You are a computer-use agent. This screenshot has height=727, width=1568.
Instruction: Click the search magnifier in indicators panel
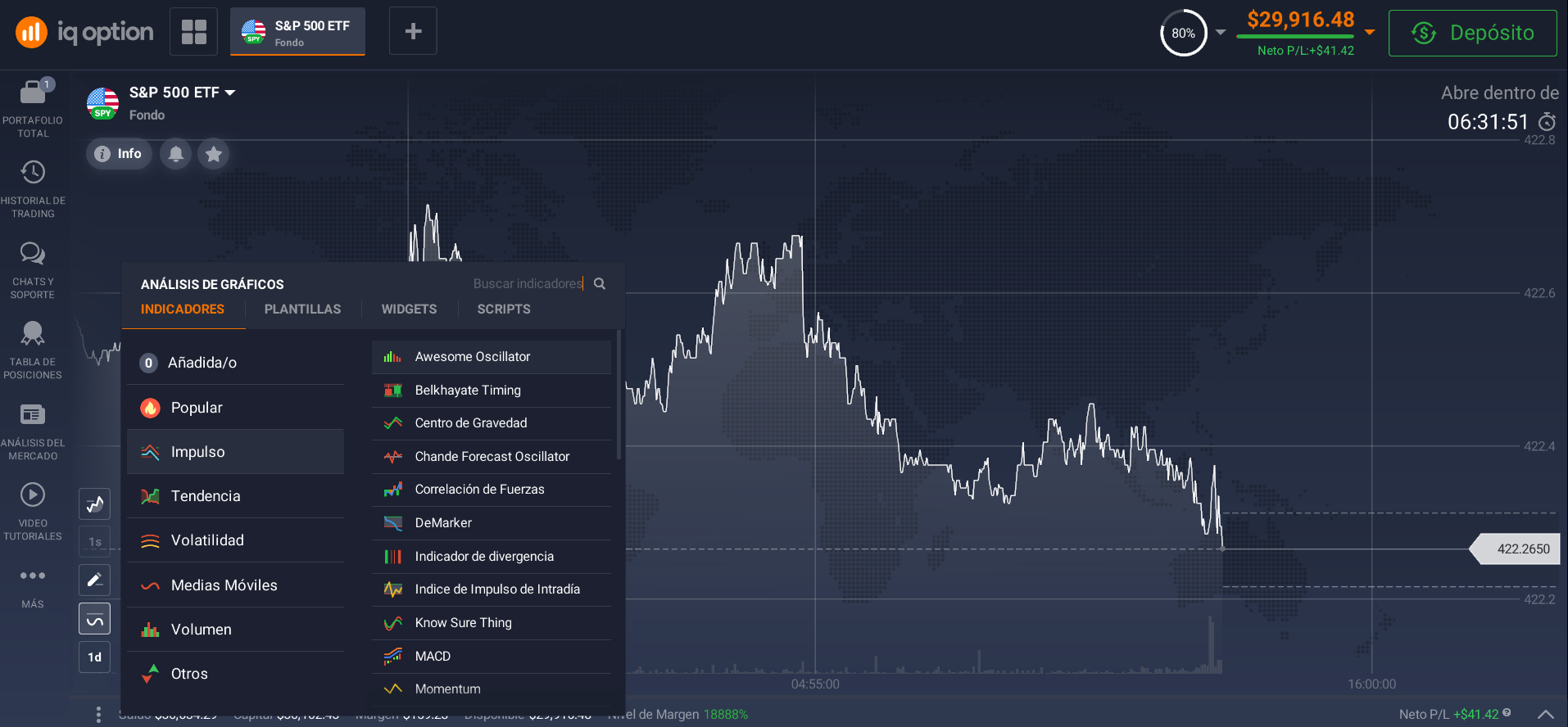600,283
